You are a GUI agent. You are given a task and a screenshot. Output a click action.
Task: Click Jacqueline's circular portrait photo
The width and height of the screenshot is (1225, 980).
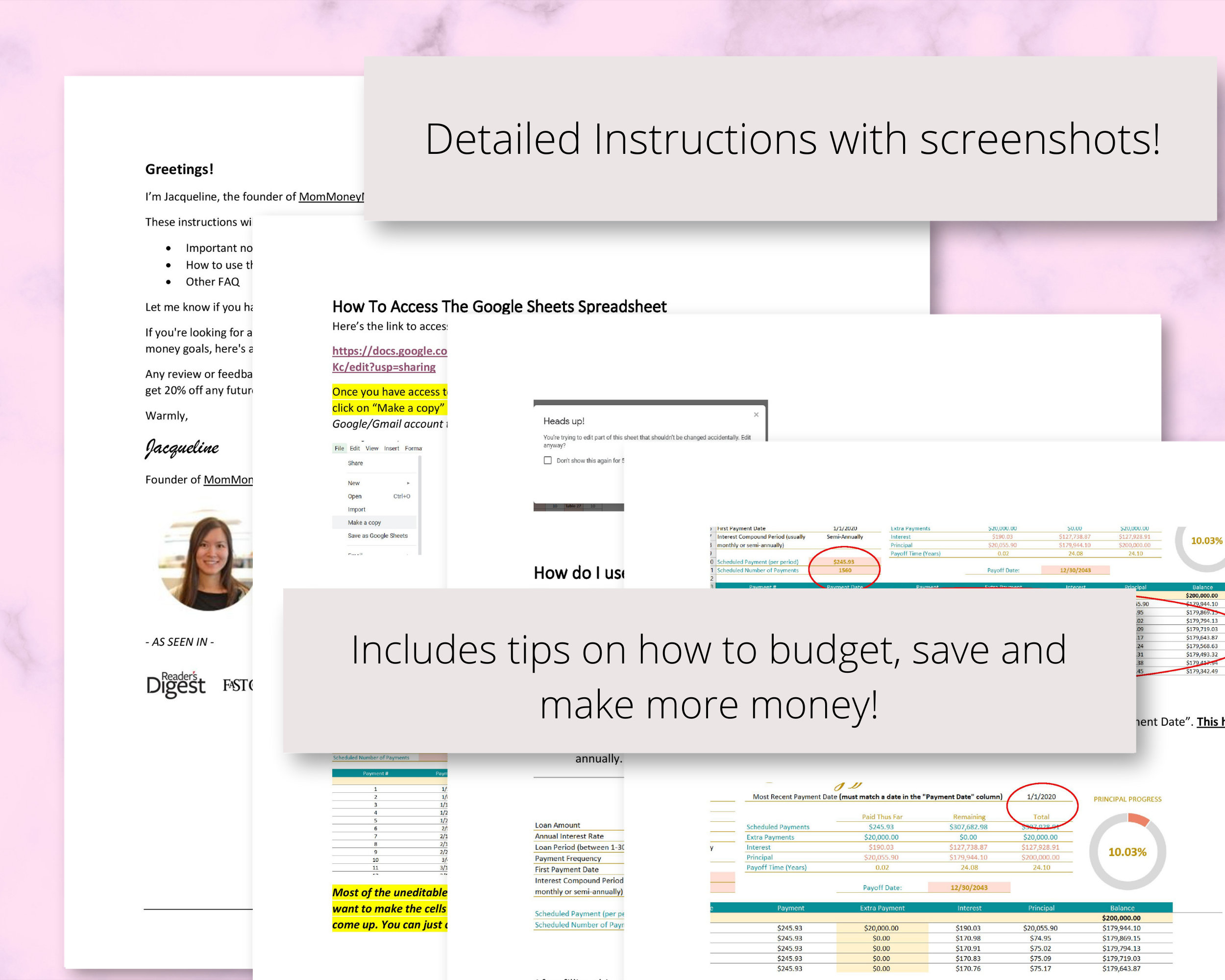(x=206, y=560)
